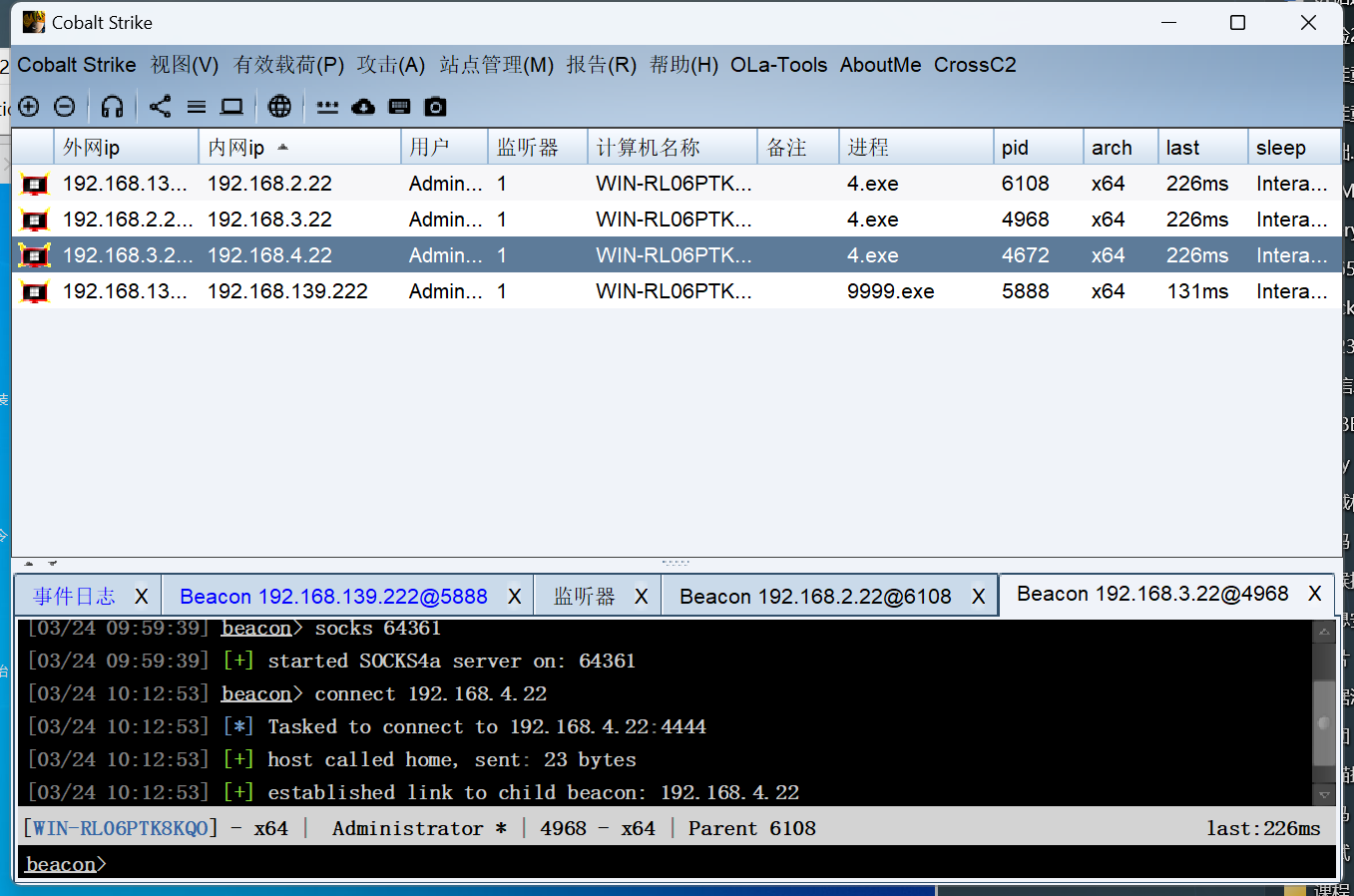Screen dimensions: 1354x896
Task: Close Beacon 192.168.3.22@4968 tab
Action: pos(1315,594)
